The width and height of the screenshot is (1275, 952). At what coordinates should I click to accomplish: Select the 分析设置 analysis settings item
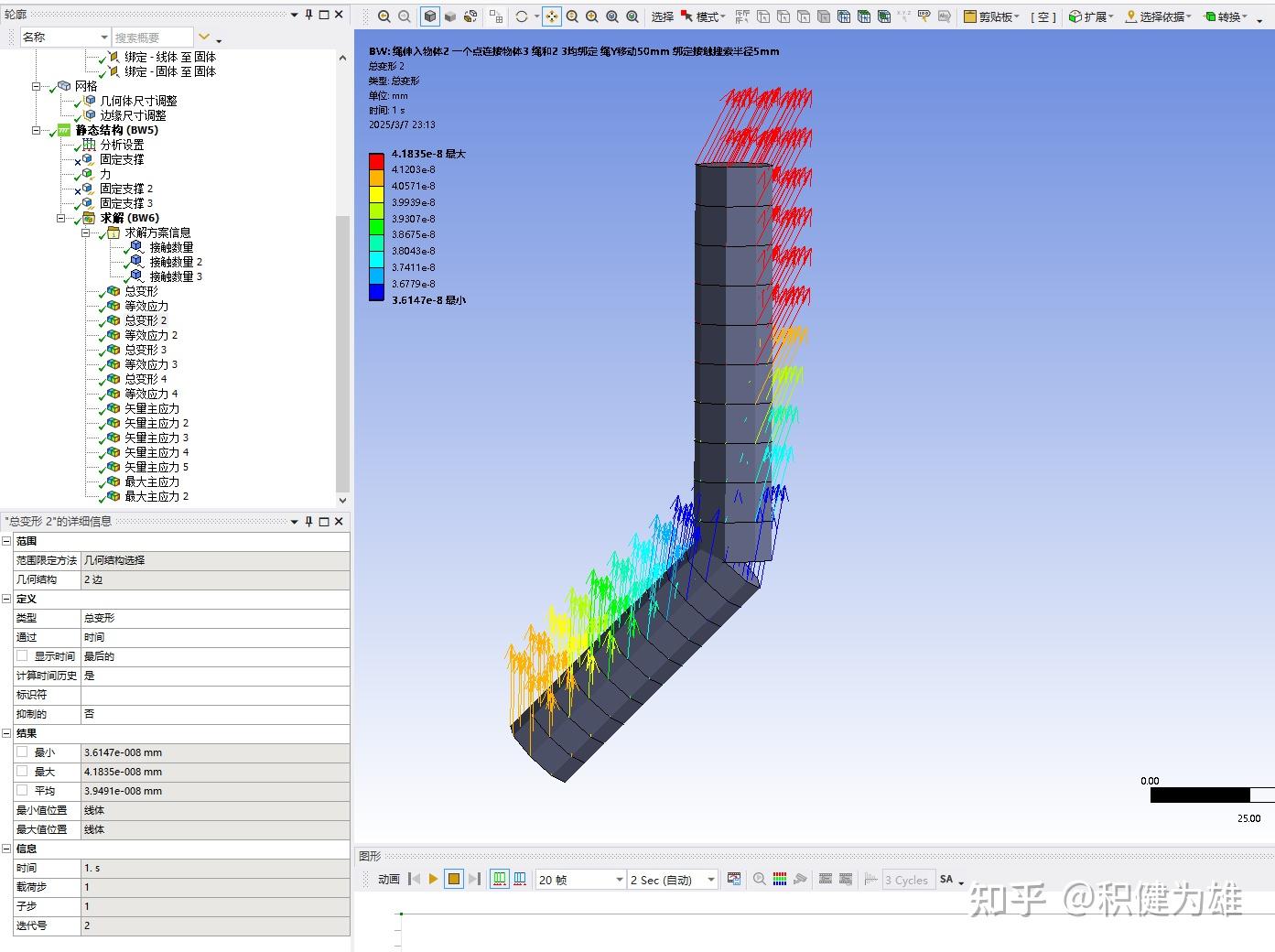122,145
